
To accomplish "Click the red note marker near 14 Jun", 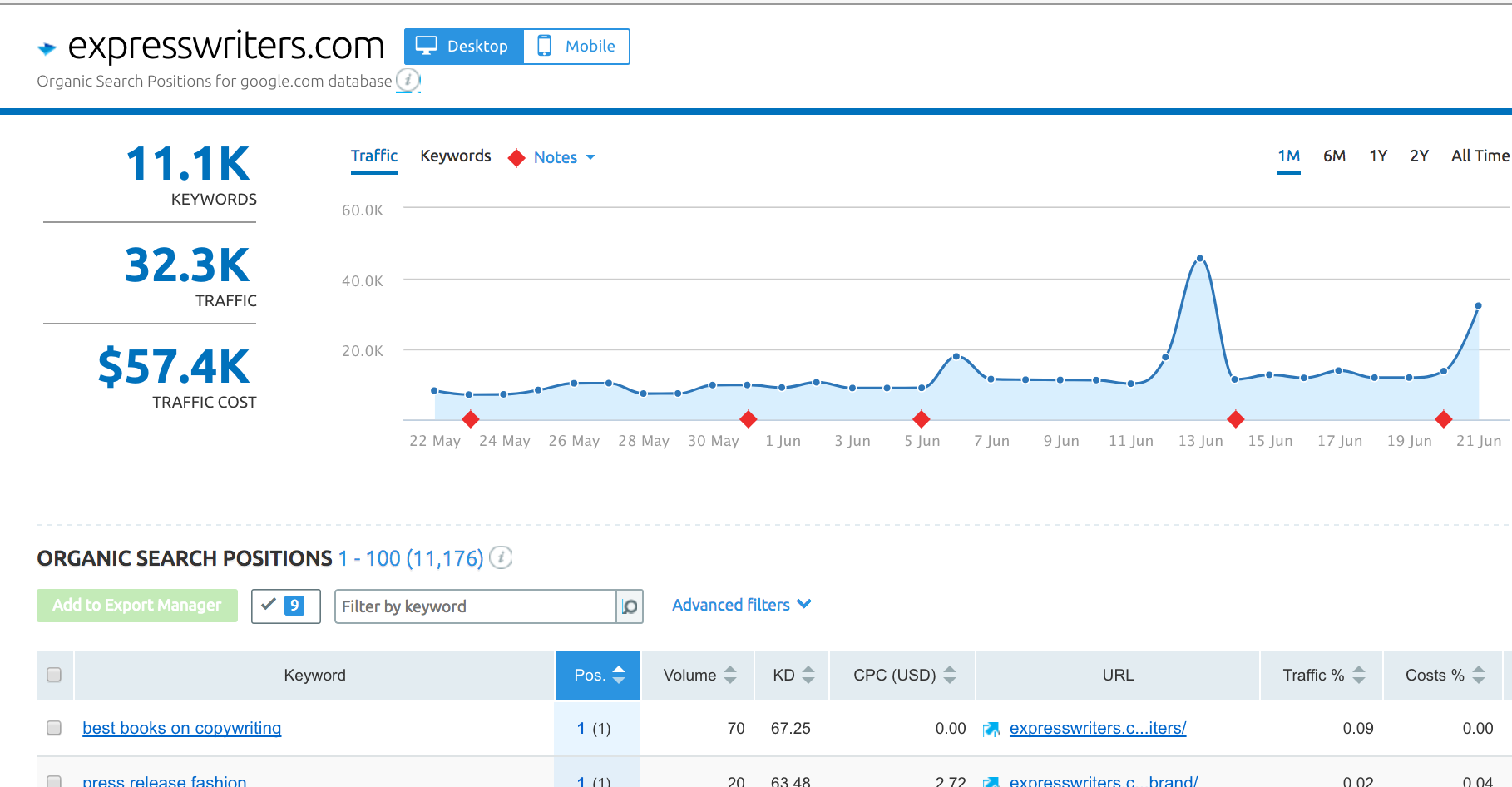I will coord(1236,419).
